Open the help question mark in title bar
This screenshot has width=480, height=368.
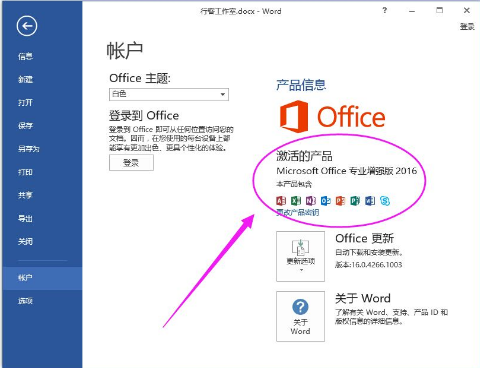pos(385,10)
